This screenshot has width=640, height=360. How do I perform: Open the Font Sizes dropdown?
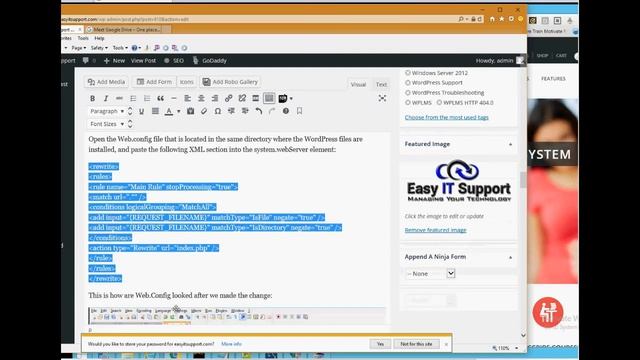(108, 124)
